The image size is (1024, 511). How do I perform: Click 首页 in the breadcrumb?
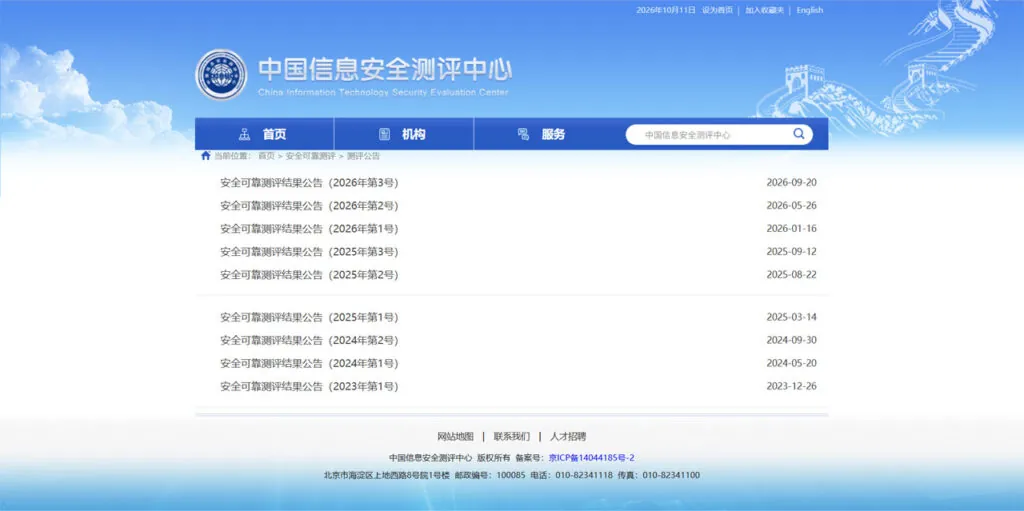tap(266, 156)
